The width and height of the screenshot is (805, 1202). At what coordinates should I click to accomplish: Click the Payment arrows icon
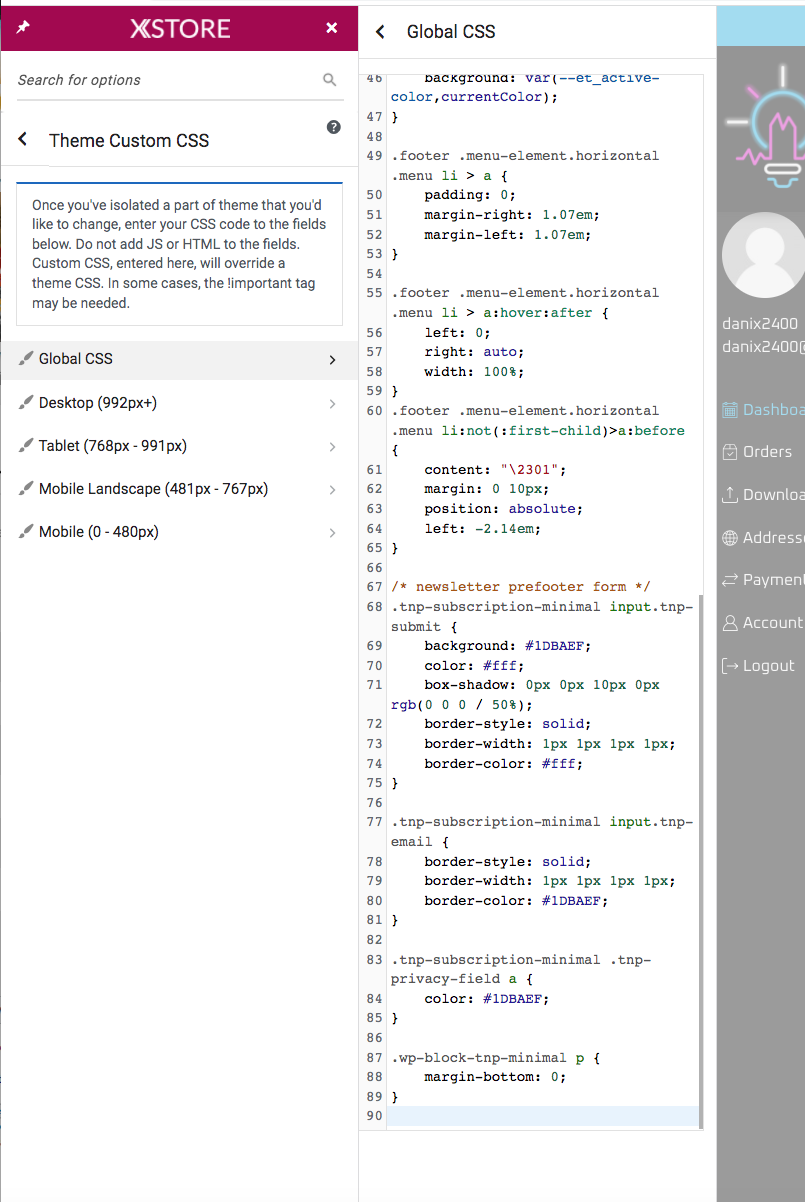[730, 580]
